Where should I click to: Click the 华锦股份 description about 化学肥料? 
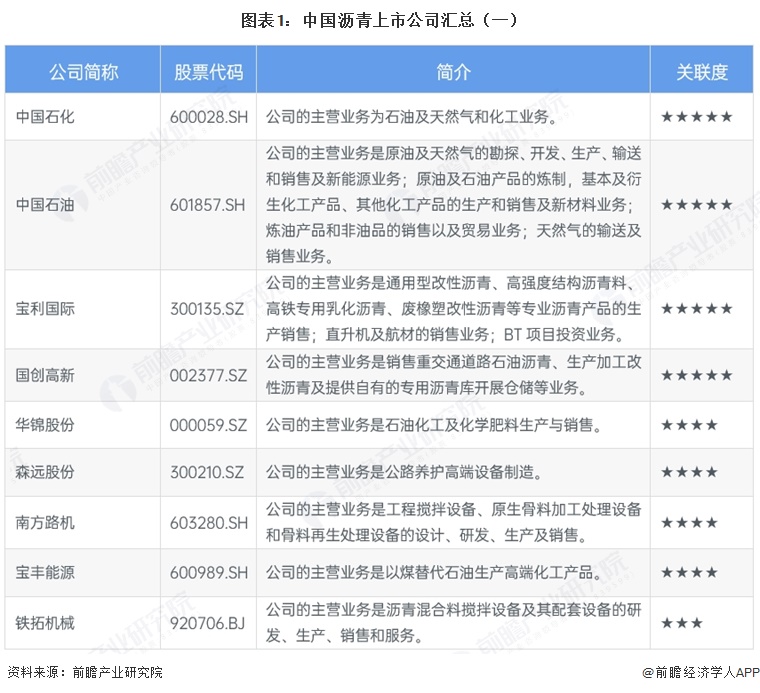(x=434, y=425)
